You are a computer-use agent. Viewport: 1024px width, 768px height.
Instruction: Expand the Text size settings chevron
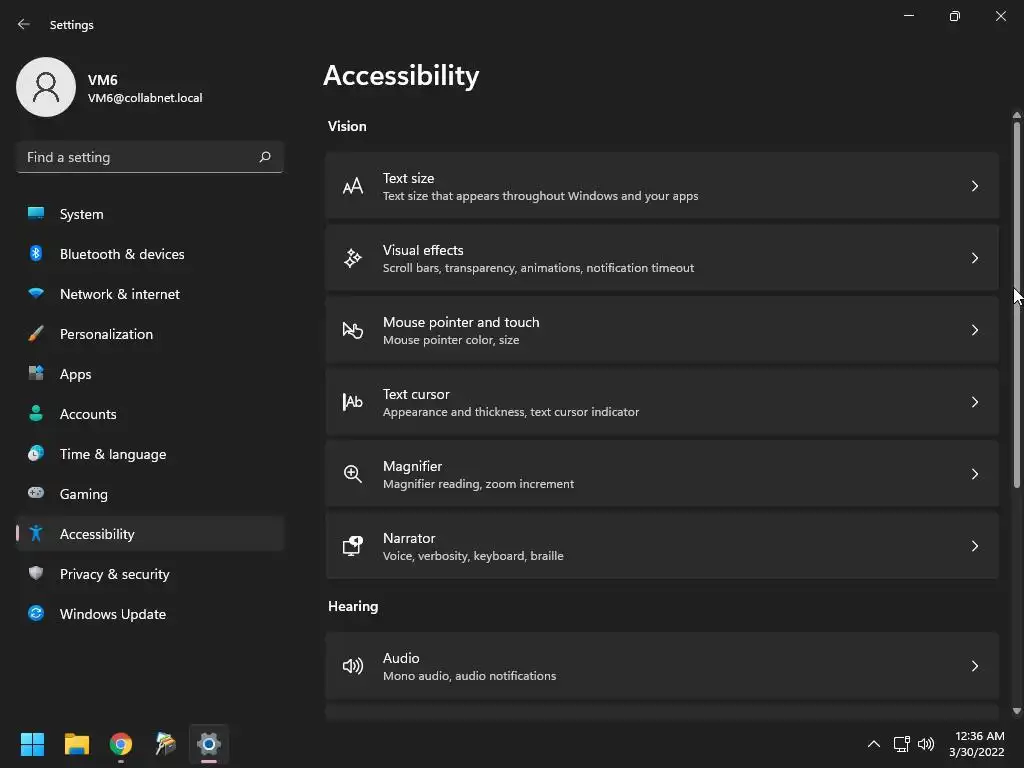(975, 186)
